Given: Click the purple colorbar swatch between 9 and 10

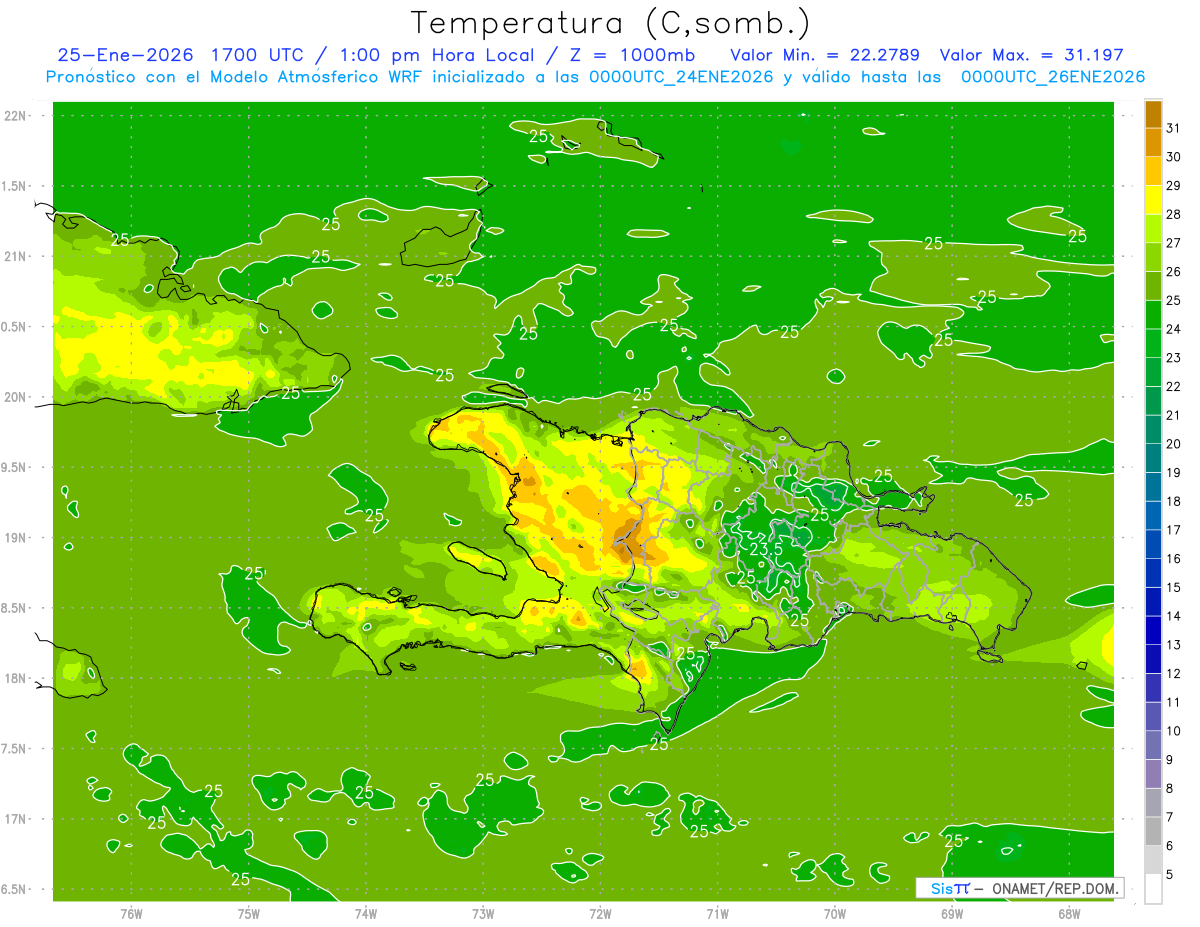Looking at the screenshot, I should point(1153,745).
